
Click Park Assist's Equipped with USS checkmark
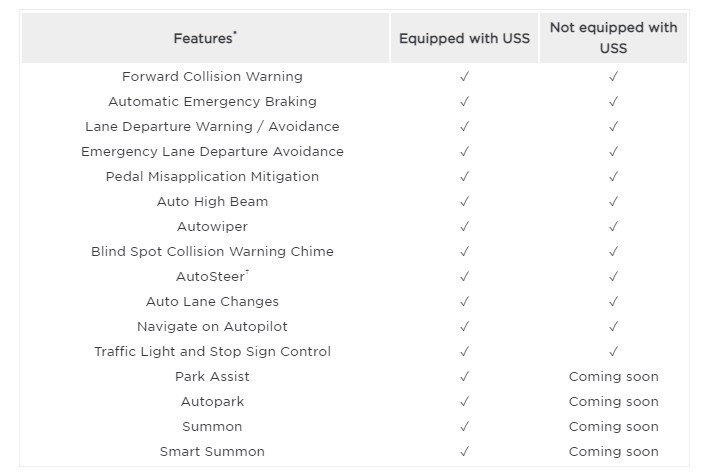point(464,376)
